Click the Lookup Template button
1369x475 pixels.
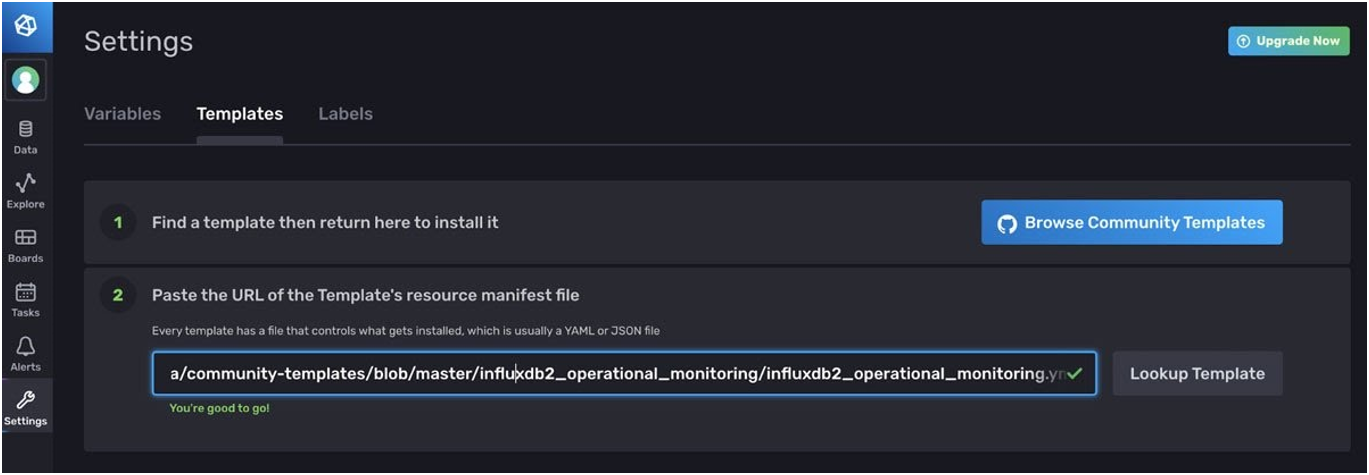point(1197,373)
